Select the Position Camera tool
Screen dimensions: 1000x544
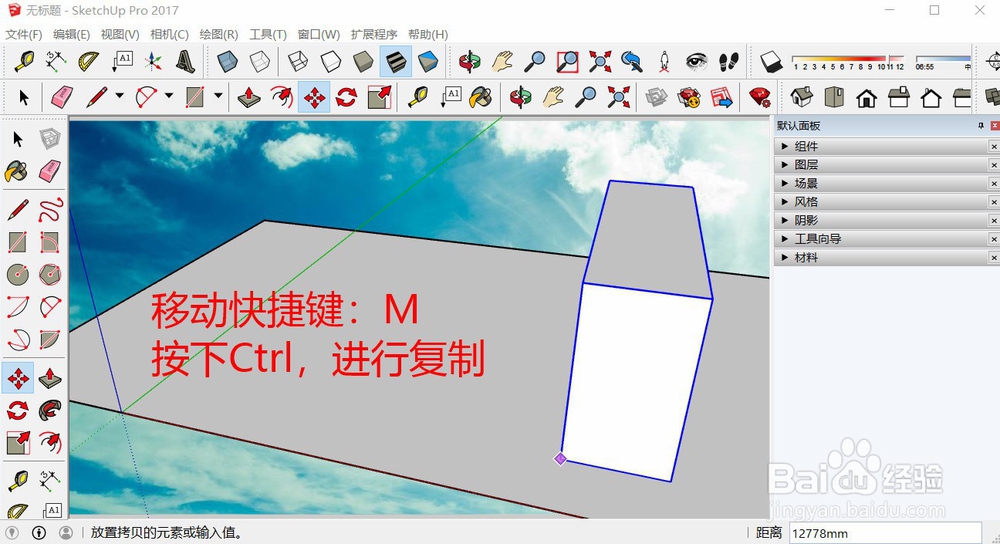(664, 61)
